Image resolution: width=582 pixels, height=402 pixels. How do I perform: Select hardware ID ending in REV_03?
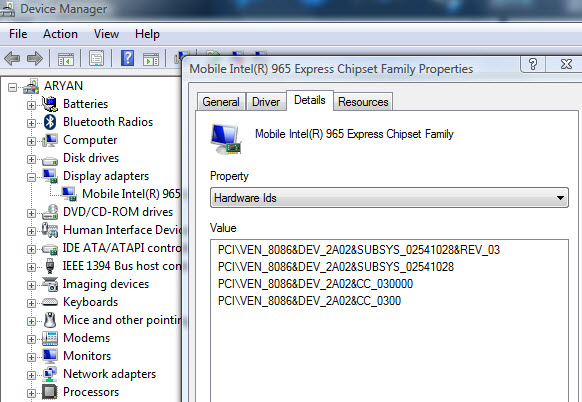point(359,250)
